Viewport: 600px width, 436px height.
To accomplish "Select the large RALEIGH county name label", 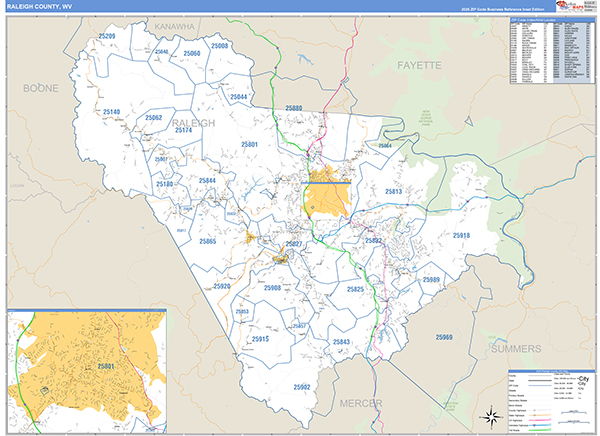I will pos(192,122).
